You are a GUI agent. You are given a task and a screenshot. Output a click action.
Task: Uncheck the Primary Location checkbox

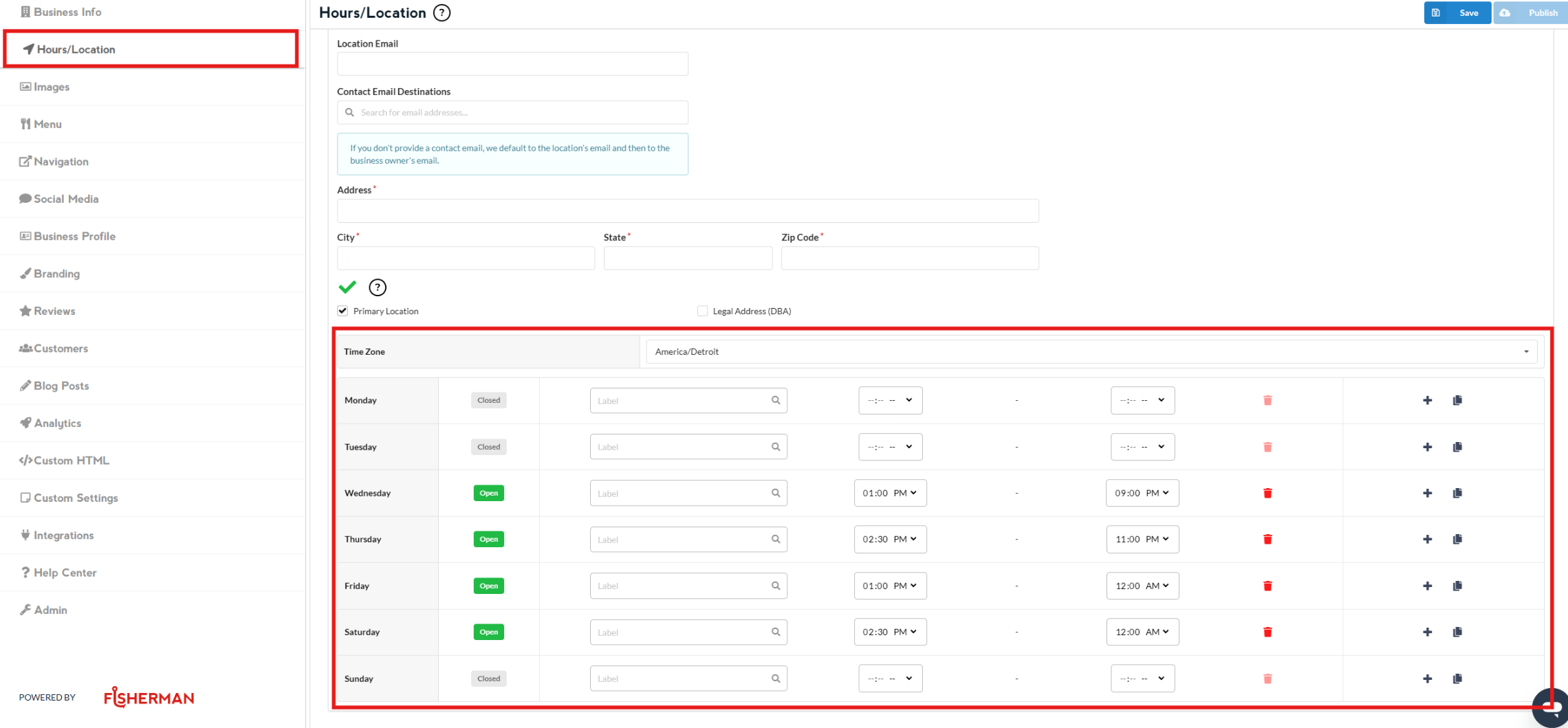[x=342, y=311]
